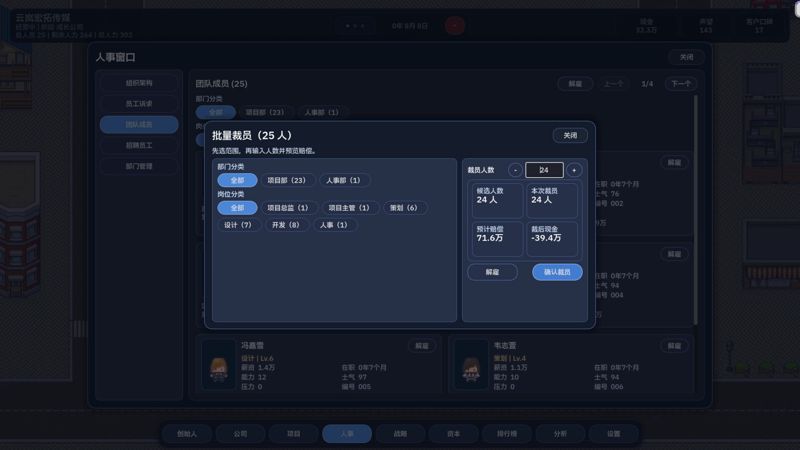
Task: Choose the 设计 (7) position filter
Action: tap(238, 225)
